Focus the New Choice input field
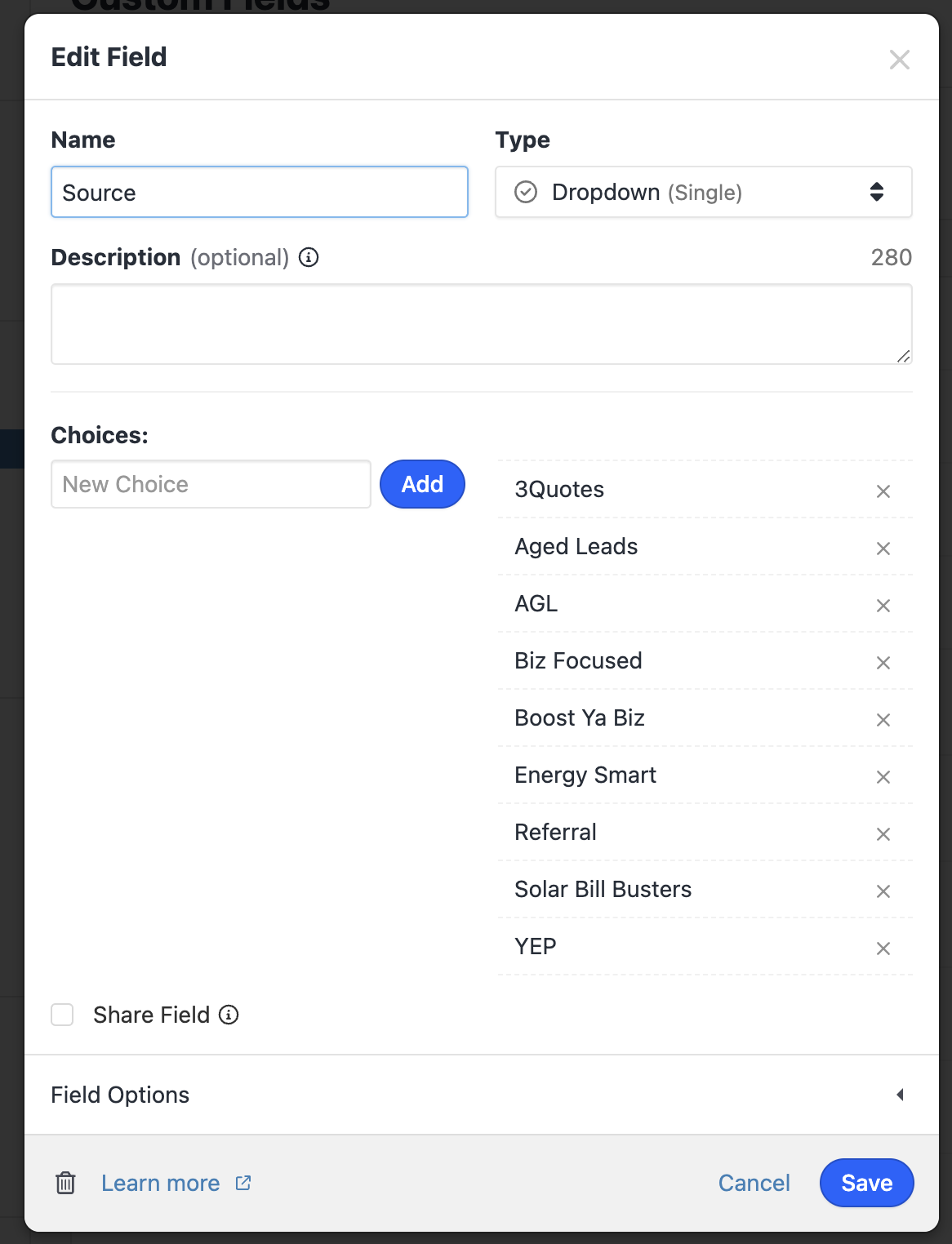 pyautogui.click(x=211, y=484)
